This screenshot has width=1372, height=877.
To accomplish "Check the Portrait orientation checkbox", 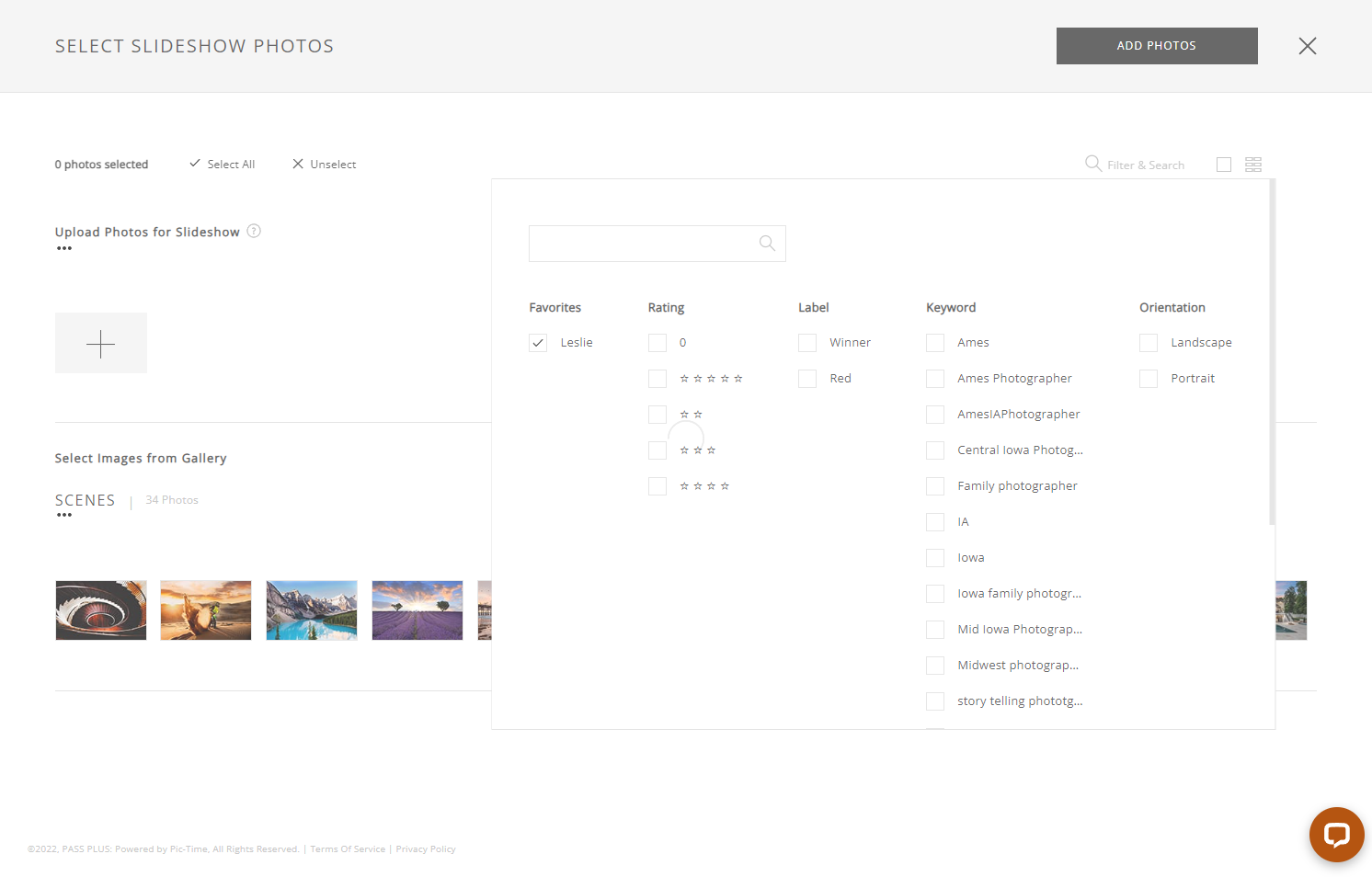I will tap(1149, 379).
